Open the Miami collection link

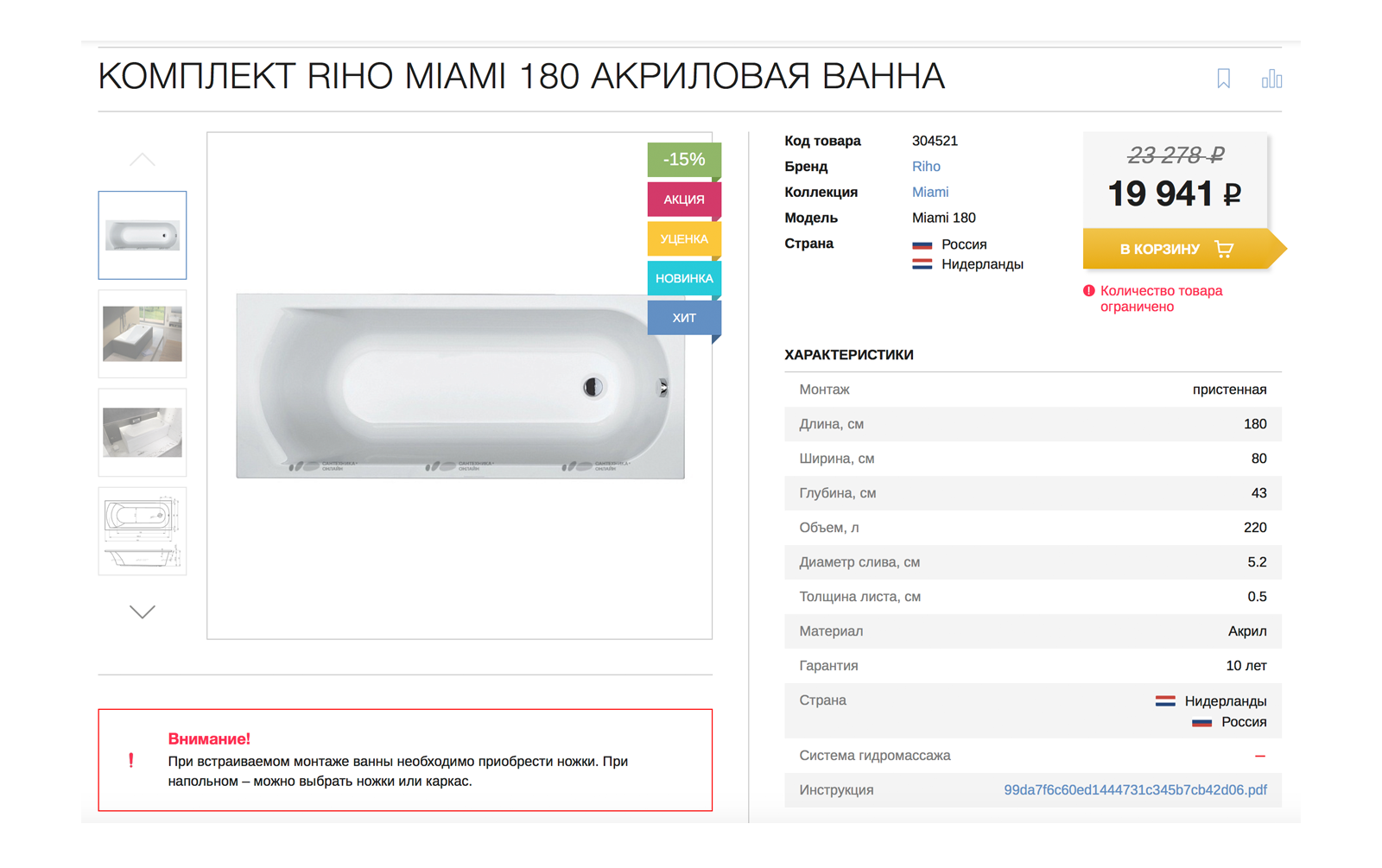(x=930, y=193)
